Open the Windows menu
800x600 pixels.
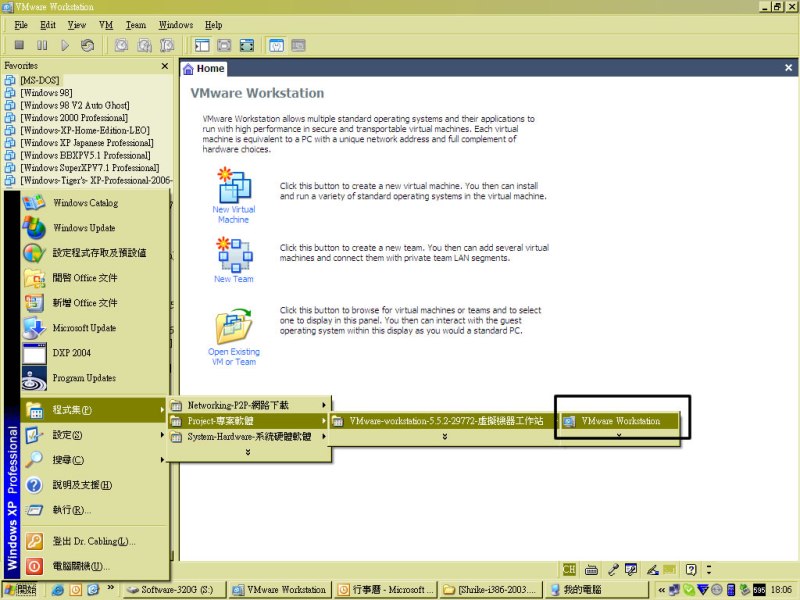click(x=176, y=25)
